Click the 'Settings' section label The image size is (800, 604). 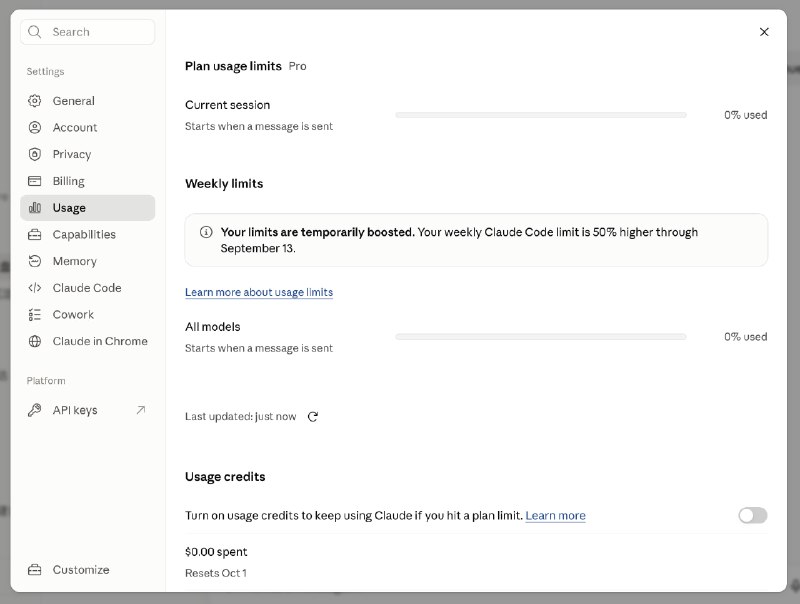click(x=45, y=71)
